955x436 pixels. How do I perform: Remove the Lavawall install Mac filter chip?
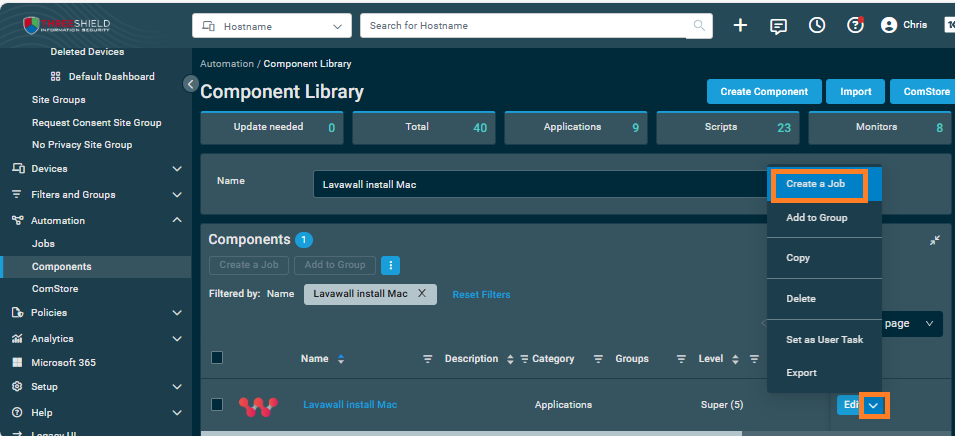(422, 294)
